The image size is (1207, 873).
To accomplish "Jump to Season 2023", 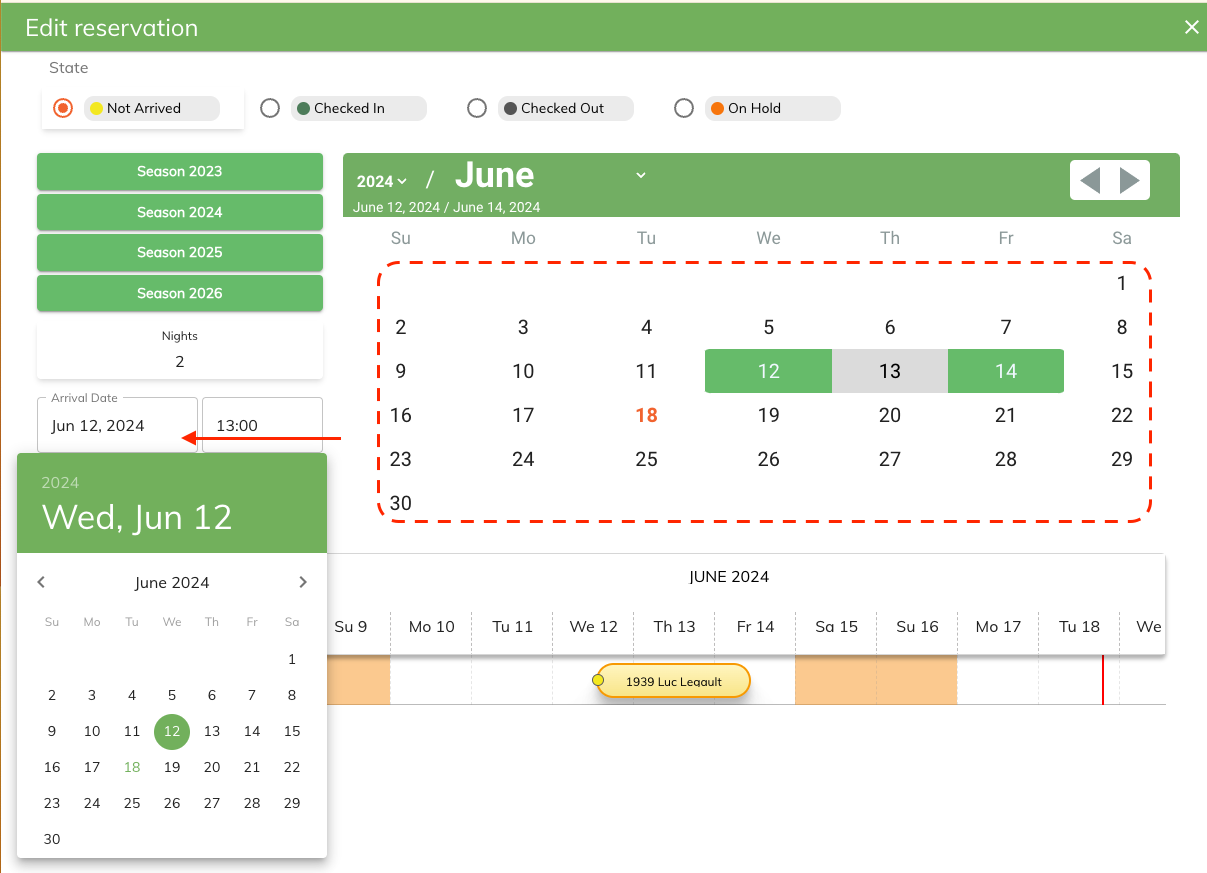I will coord(180,171).
